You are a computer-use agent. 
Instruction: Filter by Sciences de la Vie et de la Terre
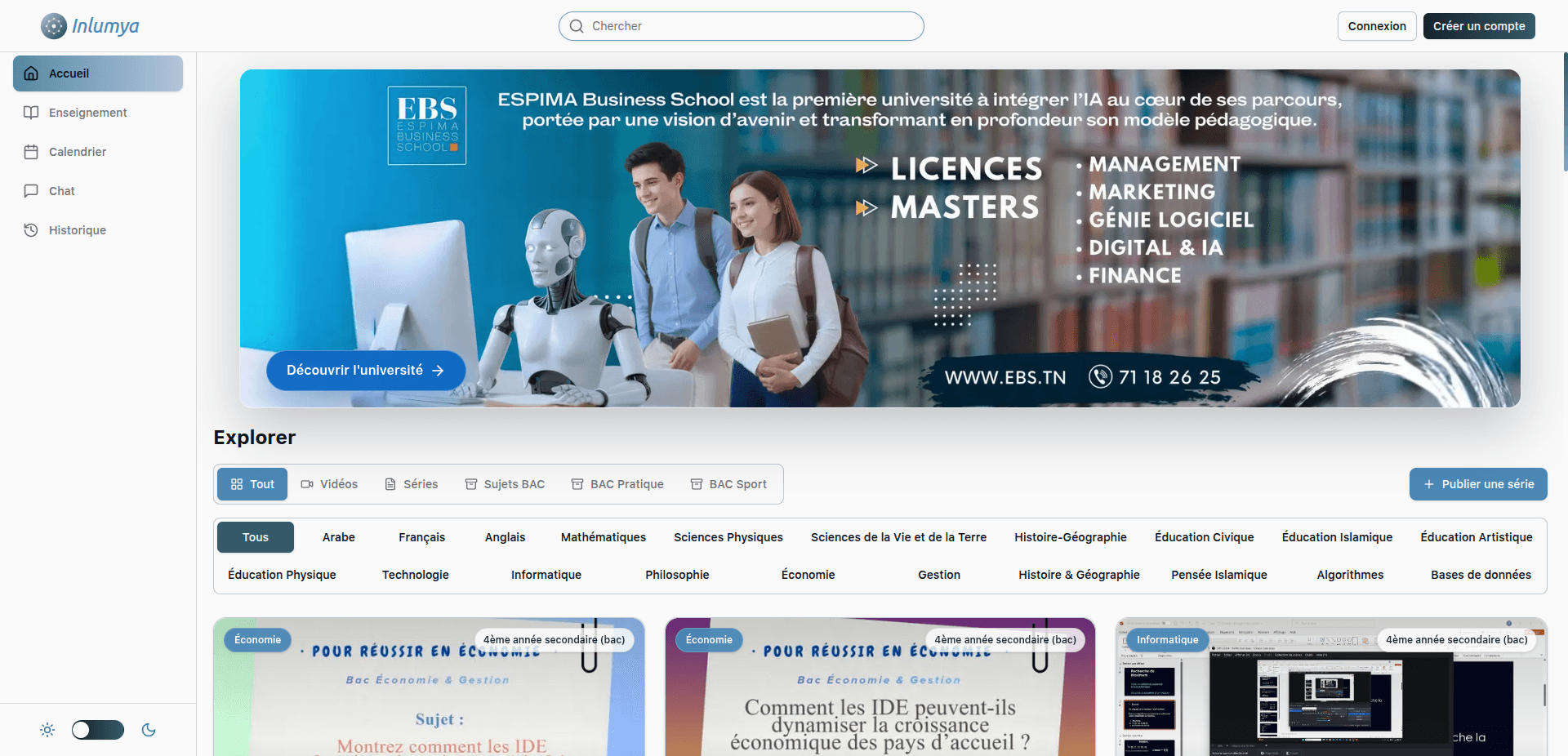[x=898, y=537]
